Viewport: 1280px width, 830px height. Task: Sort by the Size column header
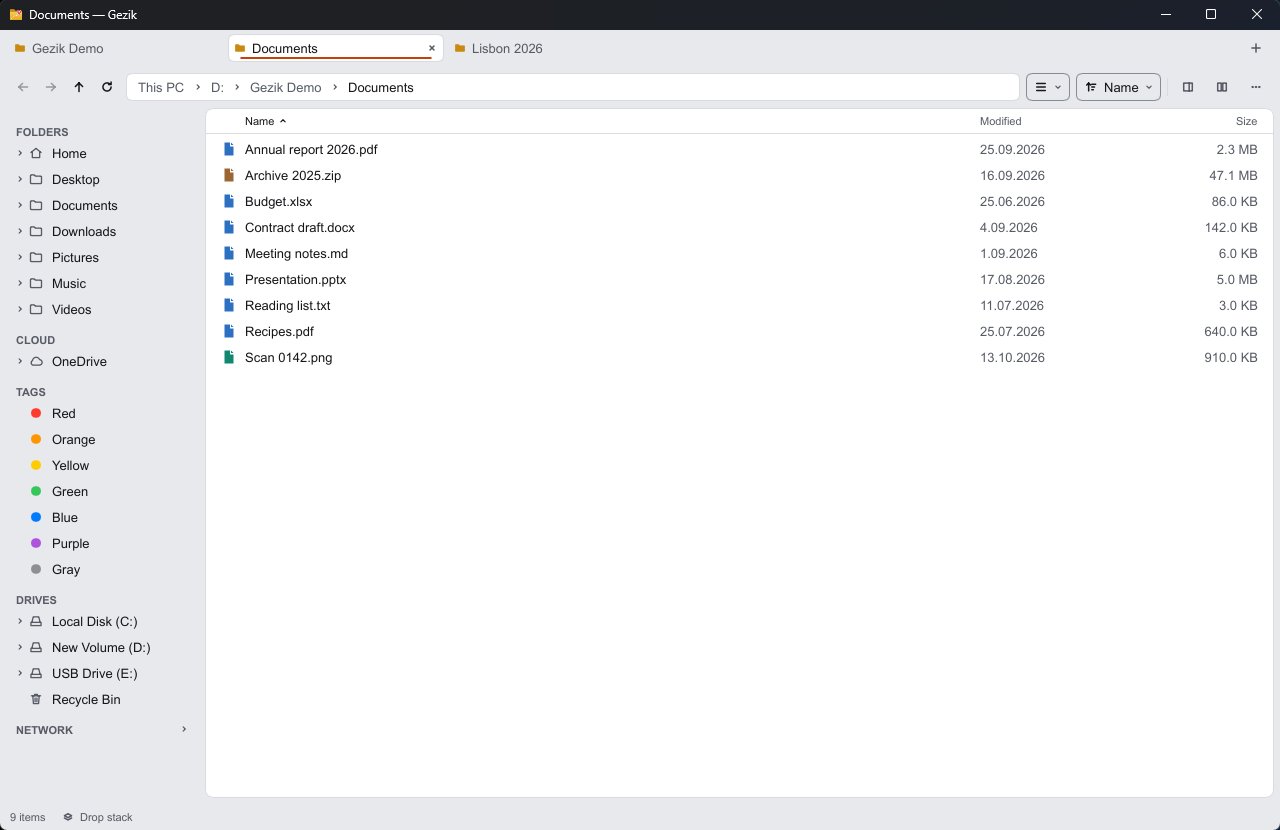tap(1246, 121)
